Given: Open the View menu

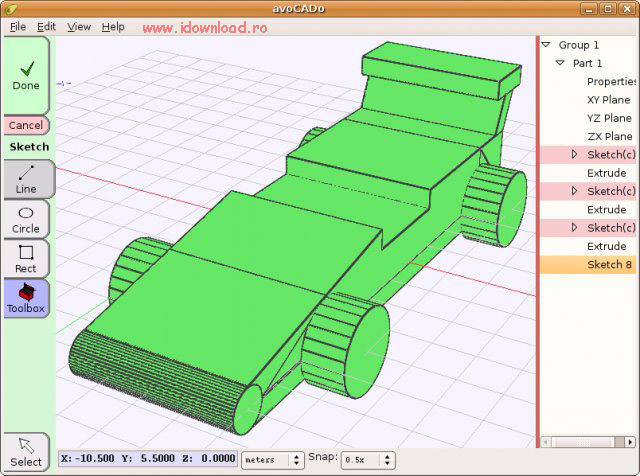Looking at the screenshot, I should pyautogui.click(x=79, y=27).
